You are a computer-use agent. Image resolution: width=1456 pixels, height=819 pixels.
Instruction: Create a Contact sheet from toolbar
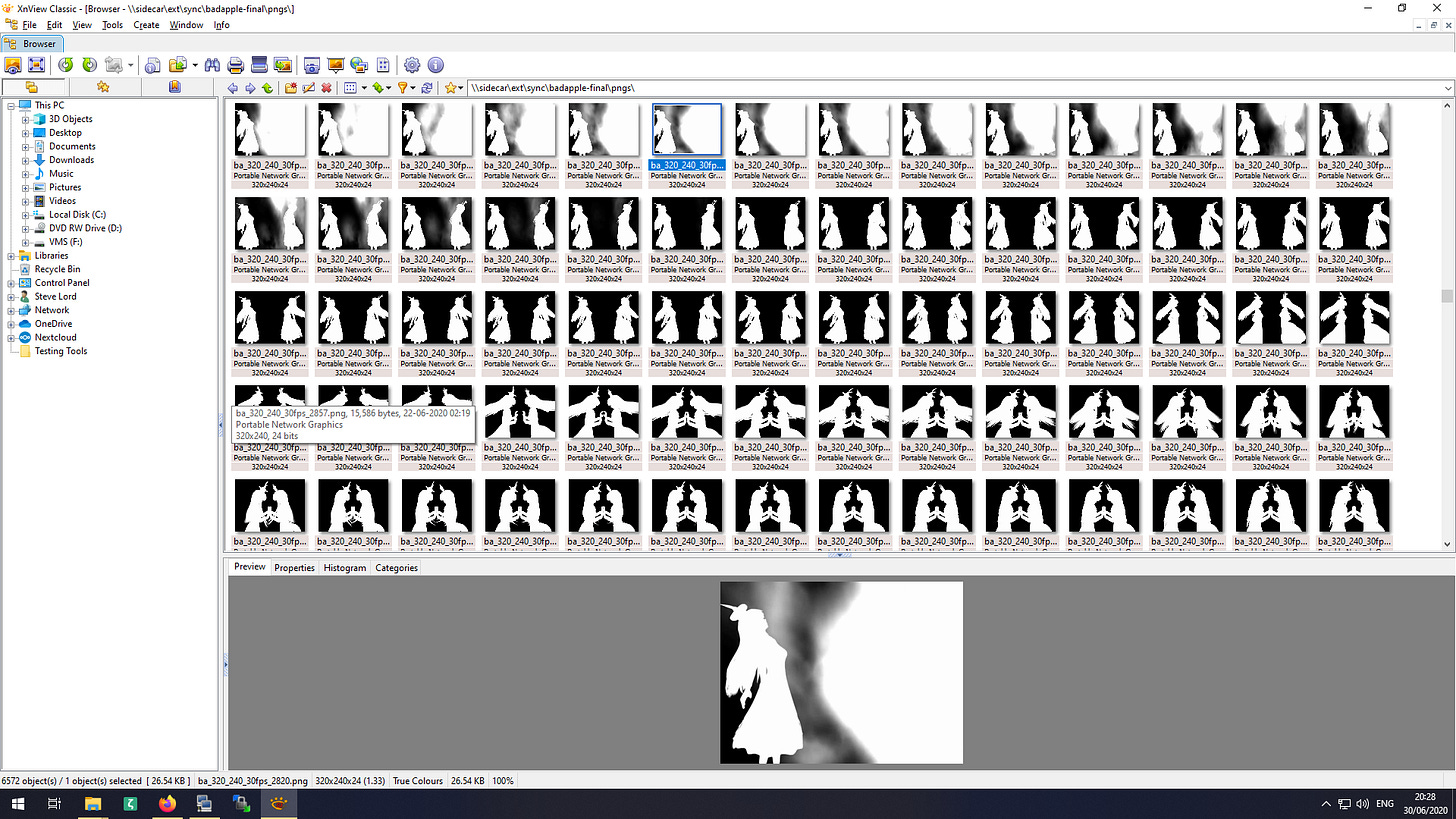coord(383,65)
